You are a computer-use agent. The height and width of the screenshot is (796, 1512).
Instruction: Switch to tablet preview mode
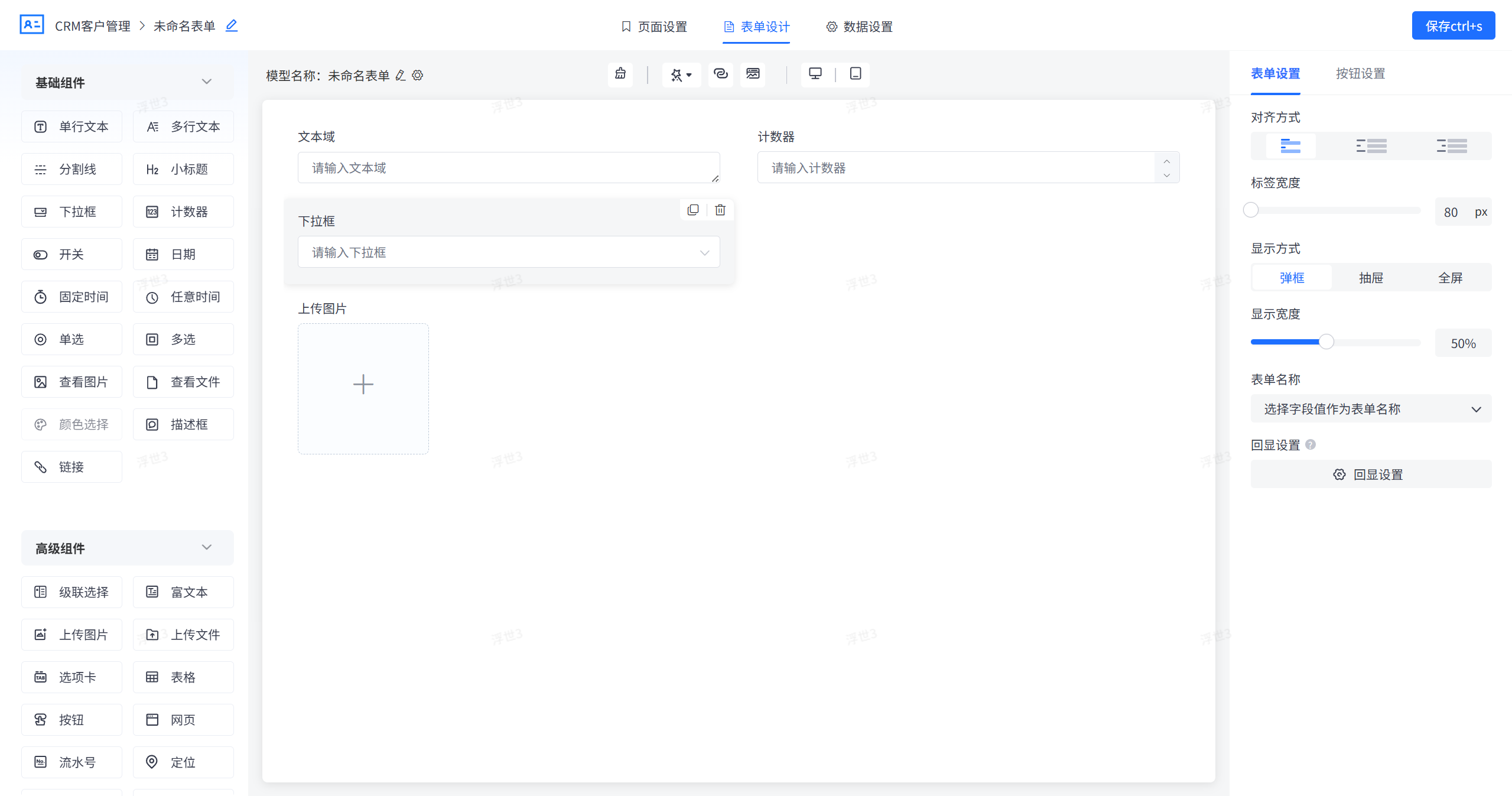856,74
